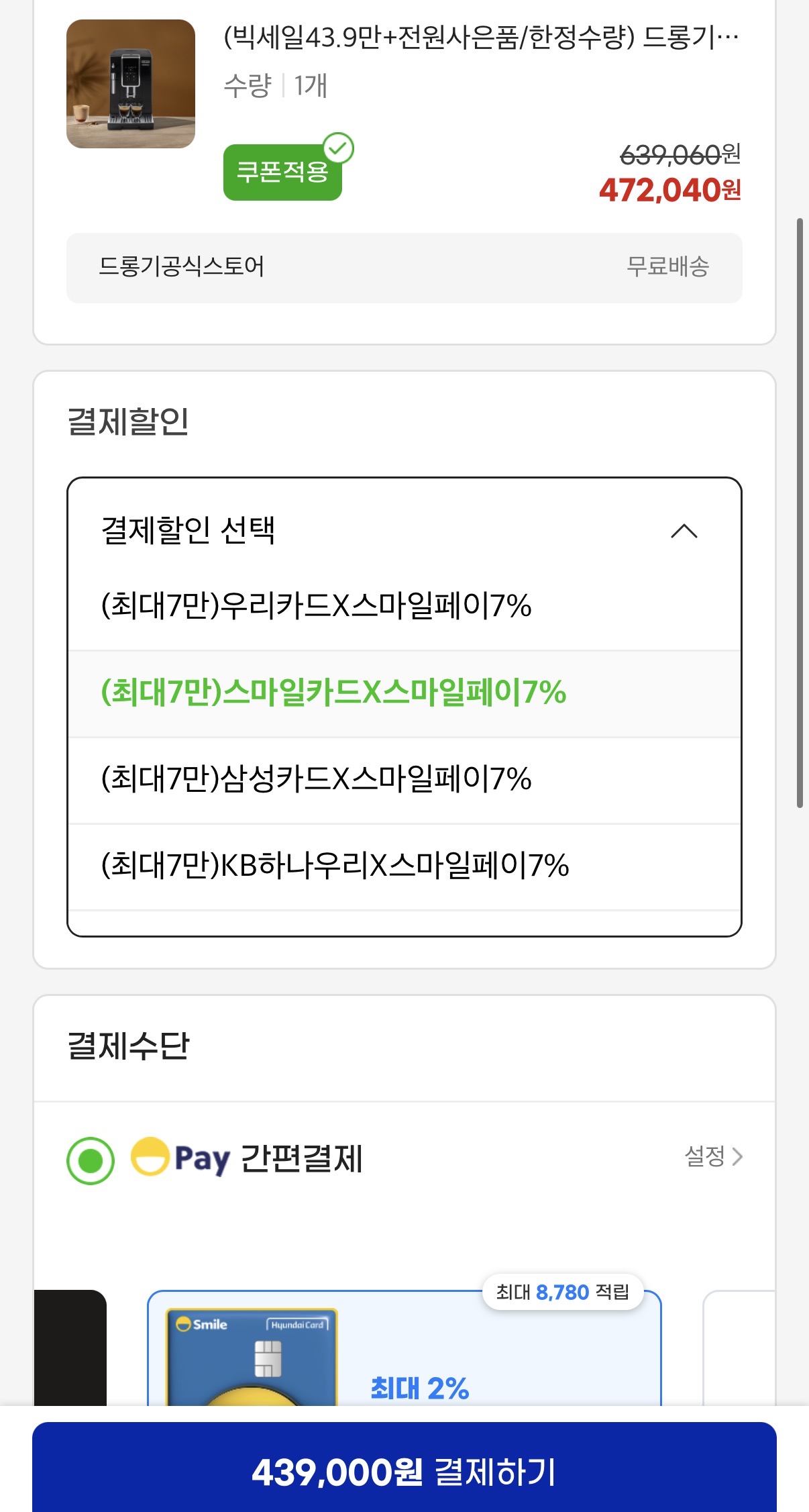Click the checkmark icon on coupon badge
Image resolution: width=809 pixels, height=1512 pixels.
tap(339, 148)
